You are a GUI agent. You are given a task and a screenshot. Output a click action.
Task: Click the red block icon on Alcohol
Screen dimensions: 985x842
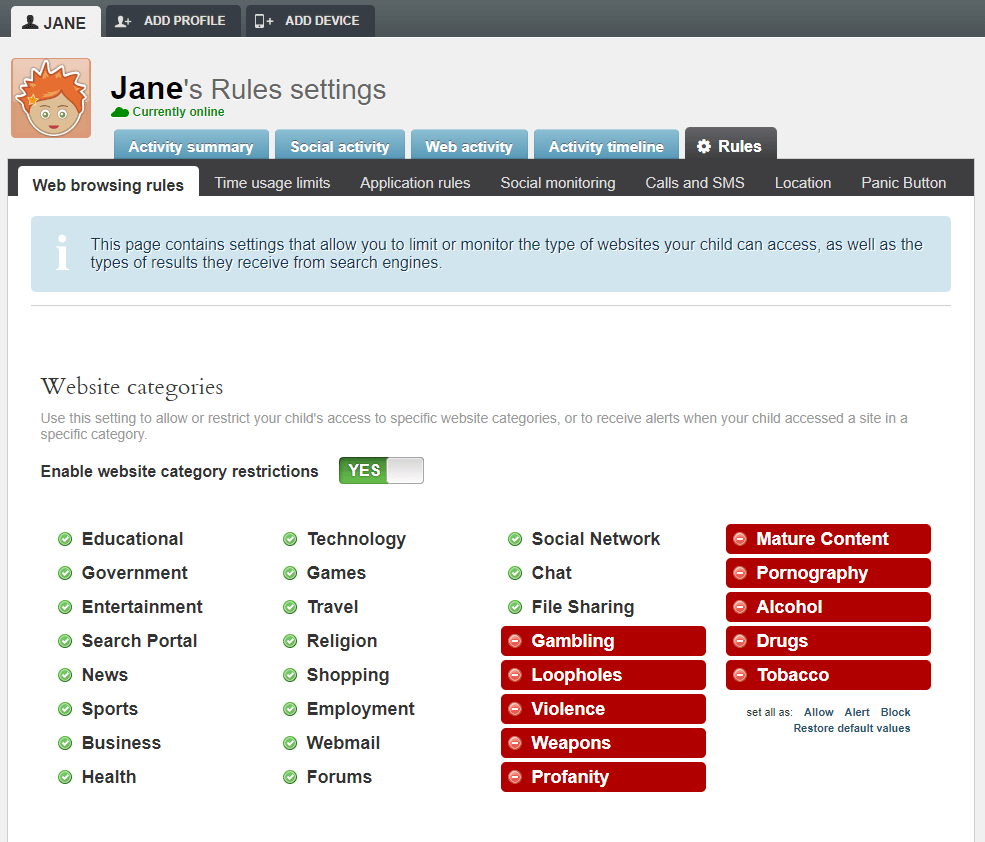pos(740,607)
